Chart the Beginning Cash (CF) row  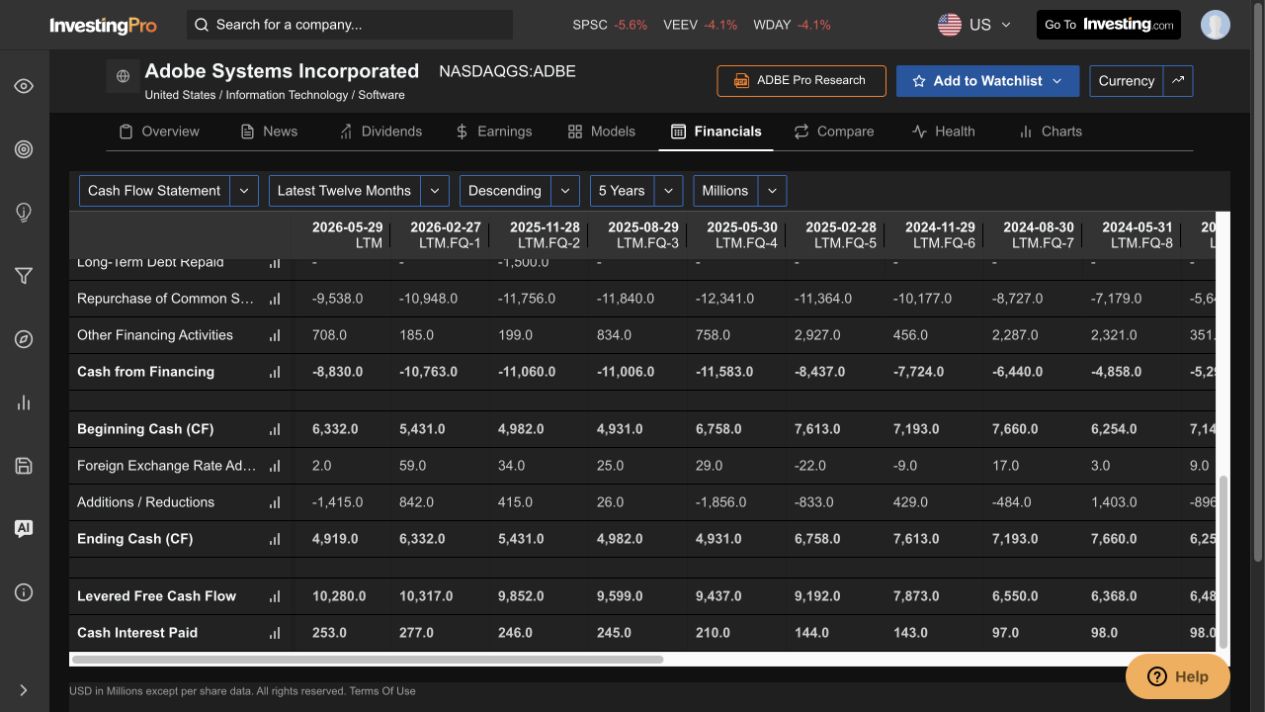pos(274,430)
